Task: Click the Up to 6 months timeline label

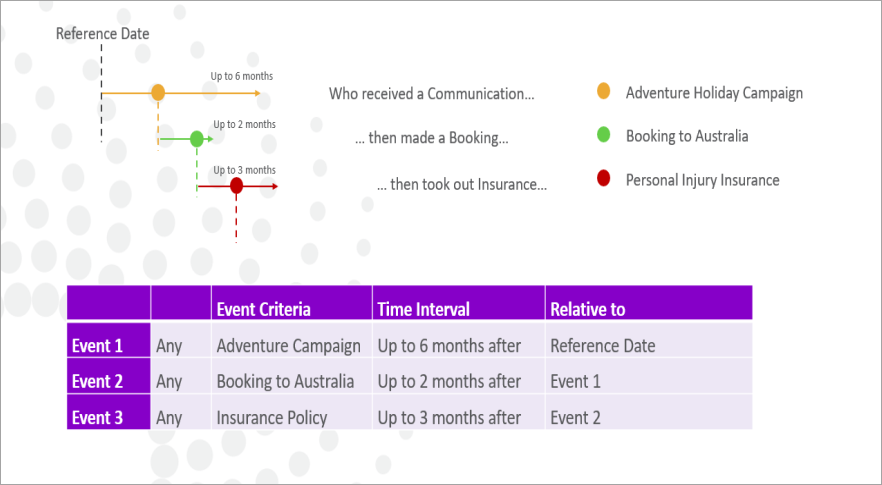Action: coord(242,76)
